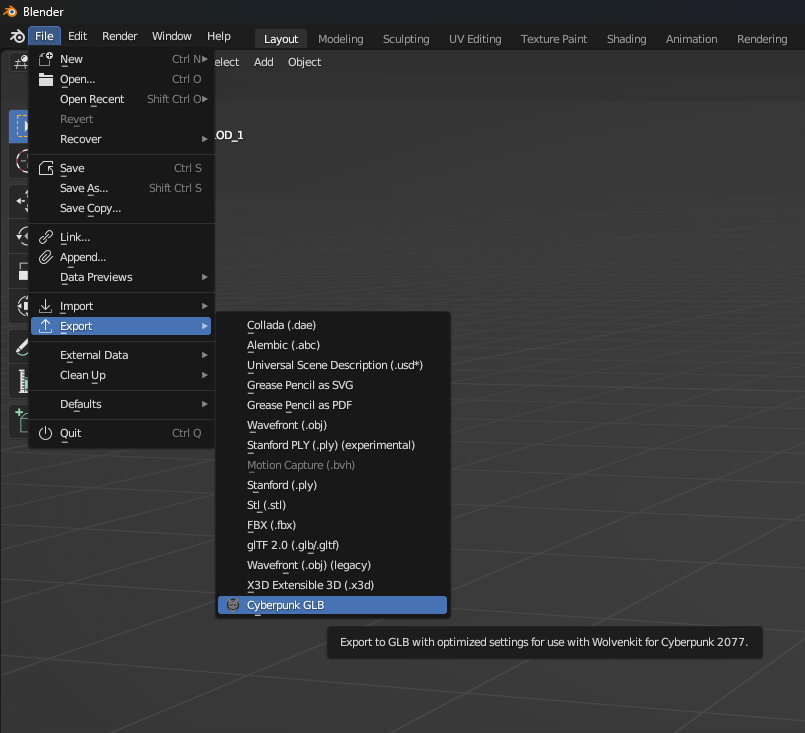Select Wavefront (.obj) export option

click(x=286, y=425)
